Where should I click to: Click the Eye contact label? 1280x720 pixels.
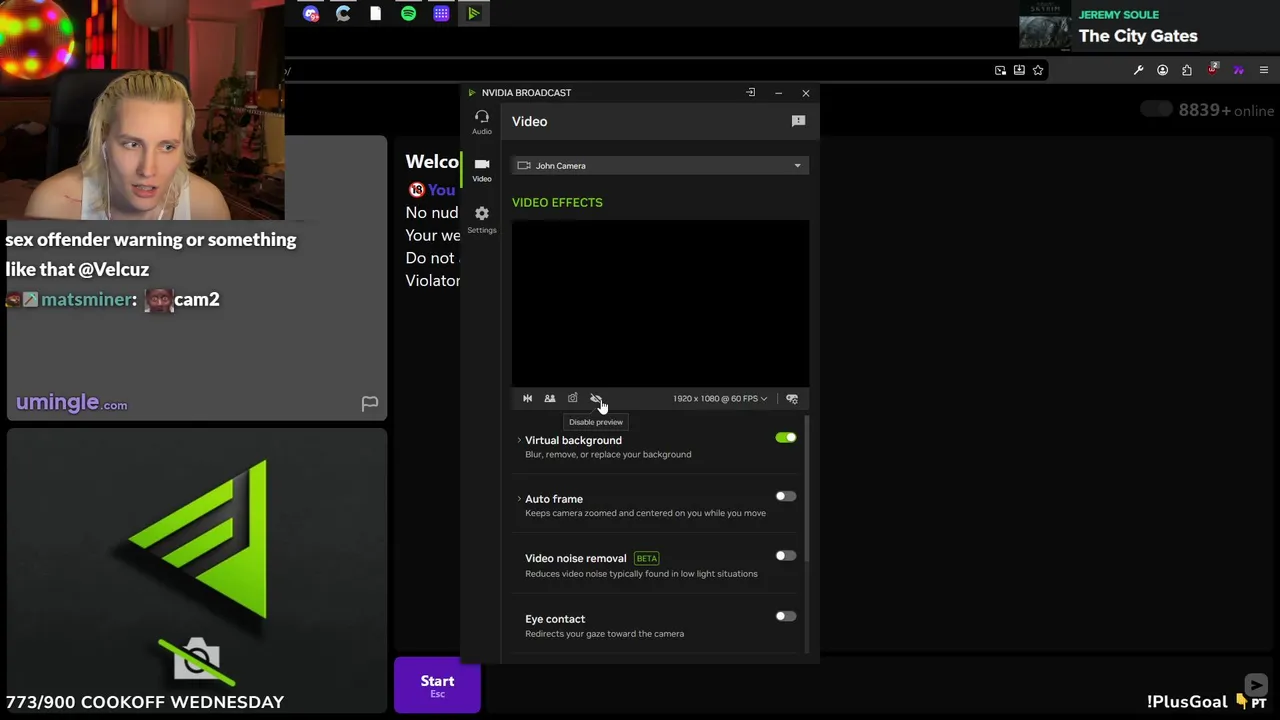tap(555, 619)
